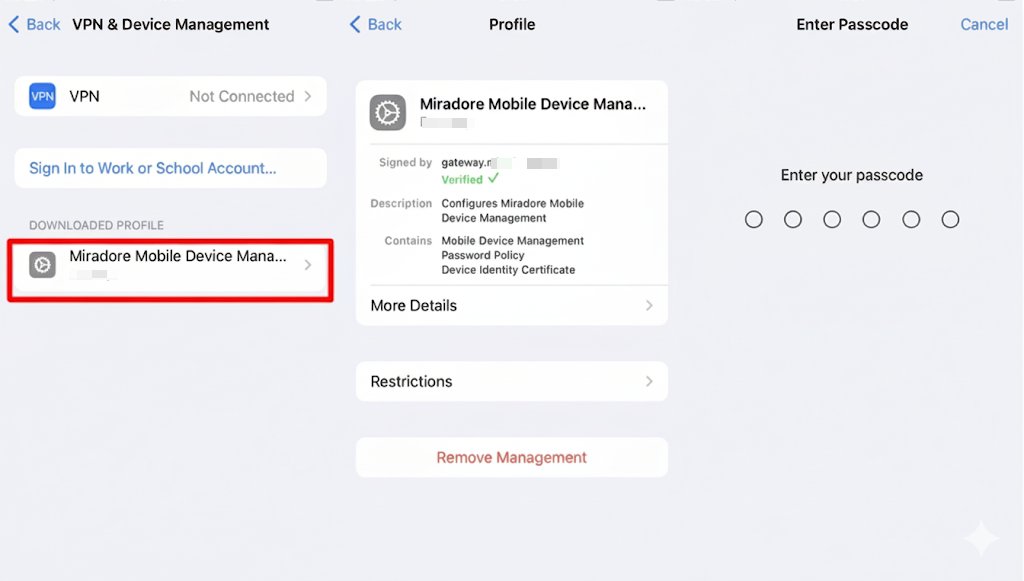Open the VPN settings row
The image size is (1024, 581).
tap(170, 96)
